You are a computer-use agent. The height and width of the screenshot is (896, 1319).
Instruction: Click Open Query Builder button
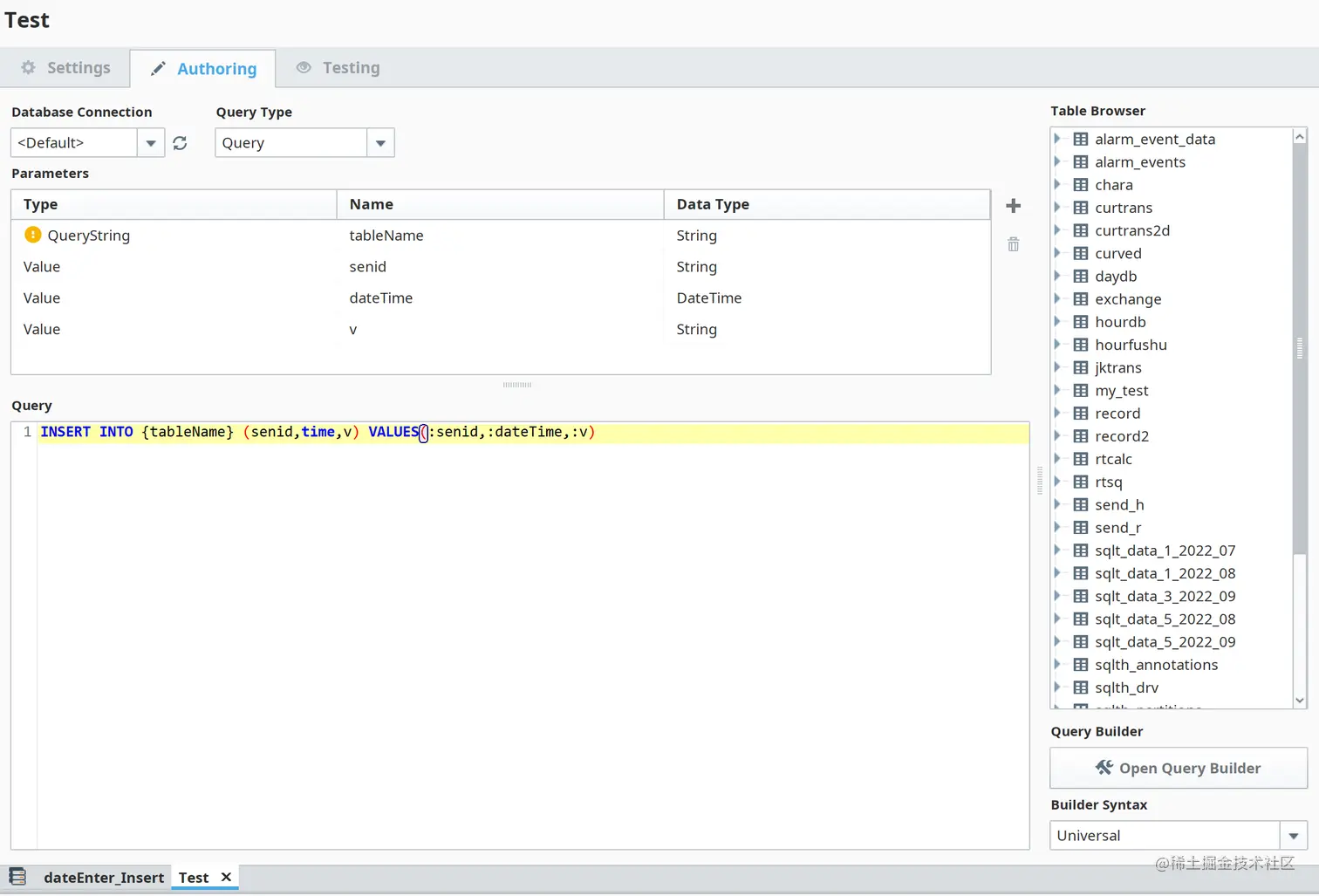(1178, 769)
